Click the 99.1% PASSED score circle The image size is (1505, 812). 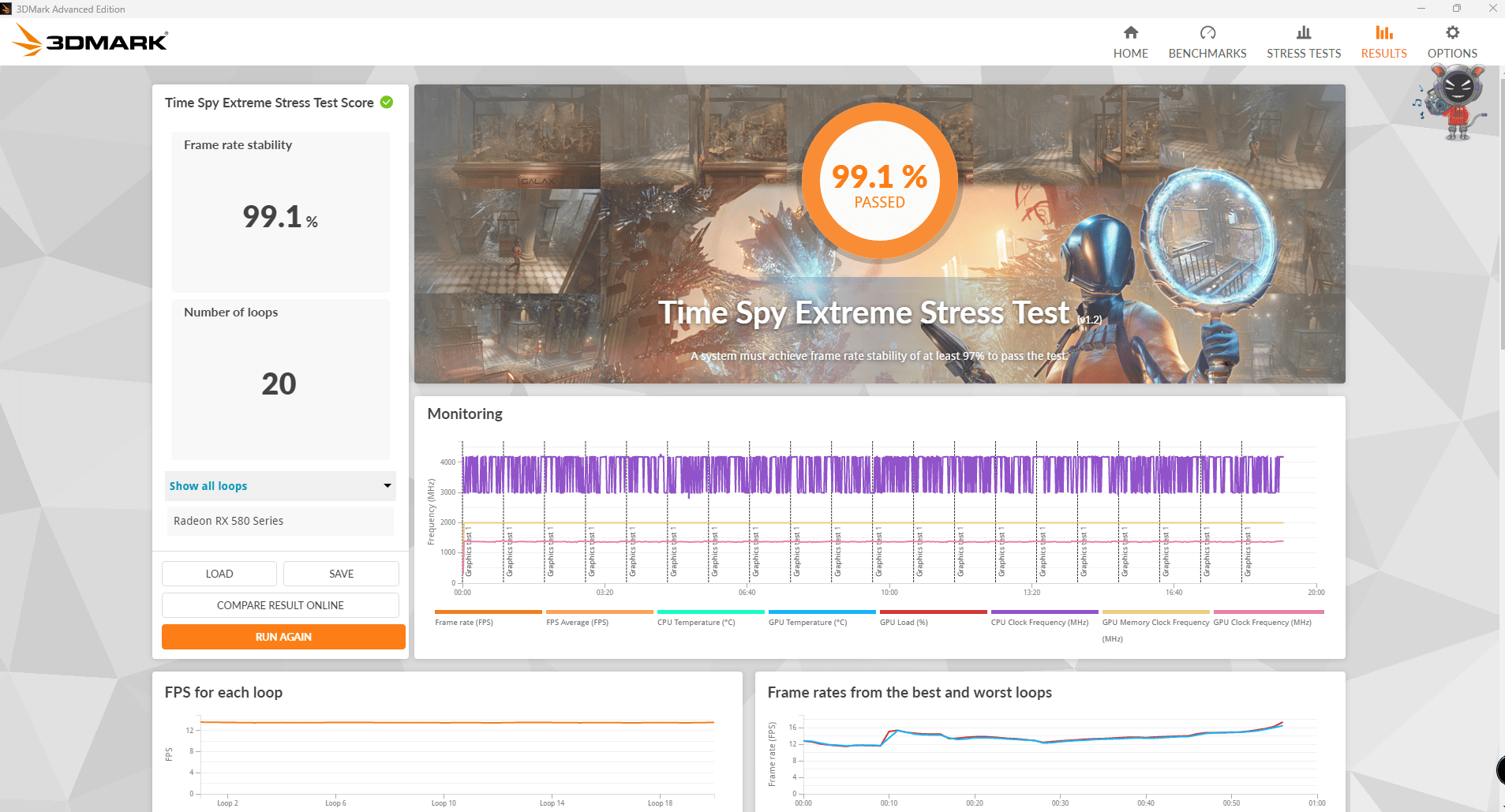(879, 182)
